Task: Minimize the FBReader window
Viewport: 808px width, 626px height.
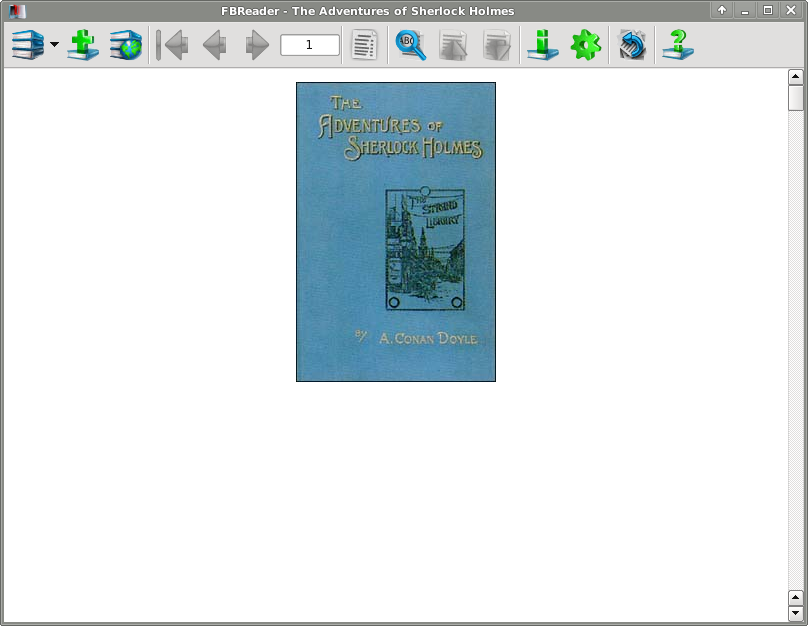Action: point(745,10)
